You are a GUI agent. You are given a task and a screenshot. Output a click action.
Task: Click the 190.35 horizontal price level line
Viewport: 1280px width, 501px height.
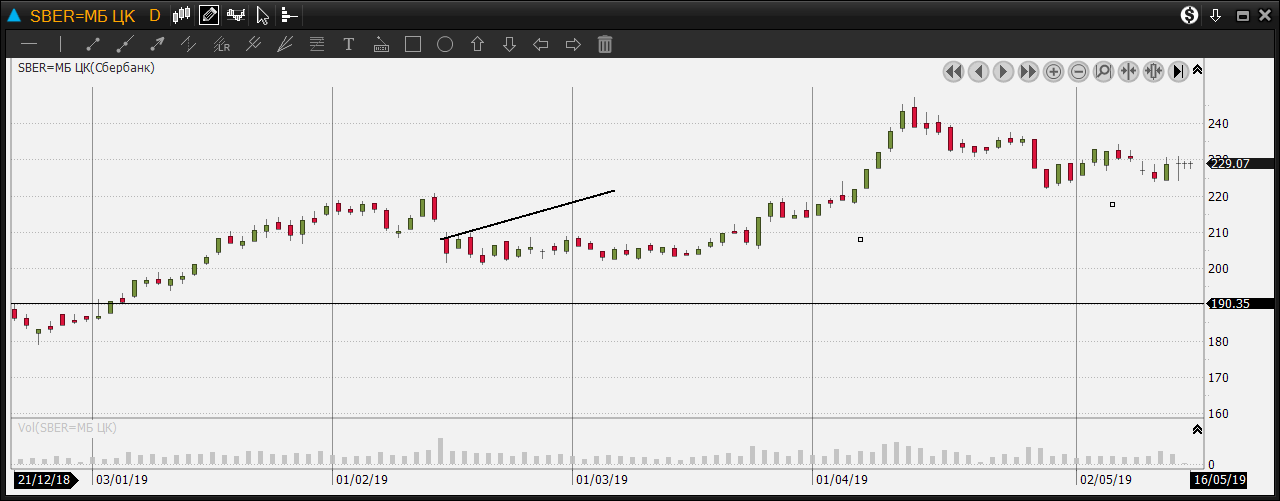pyautogui.click(x=600, y=303)
